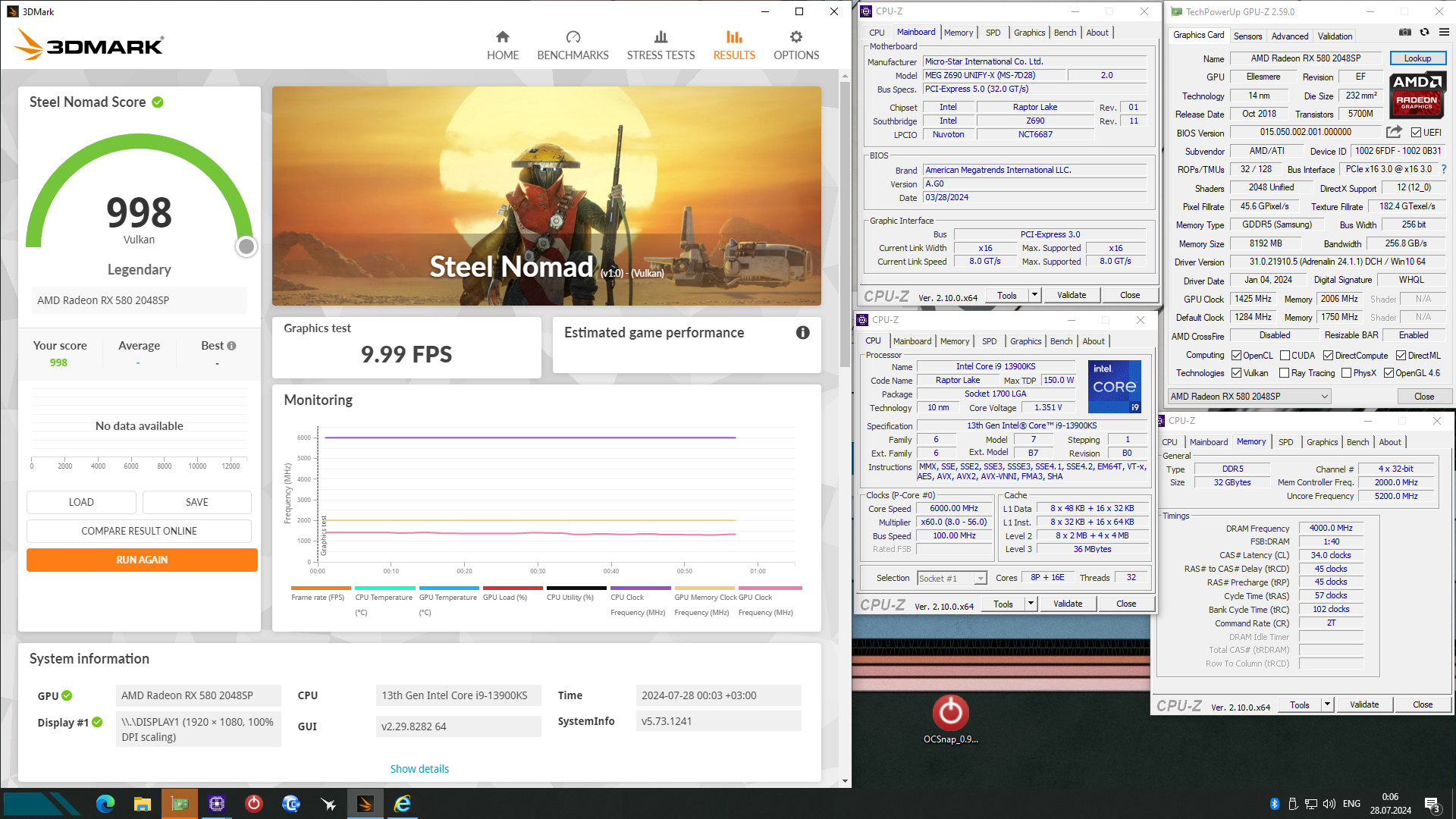Click the Frame rate (FPS) orange legend swatch
Viewport: 1456px width, 819px height.
click(321, 588)
